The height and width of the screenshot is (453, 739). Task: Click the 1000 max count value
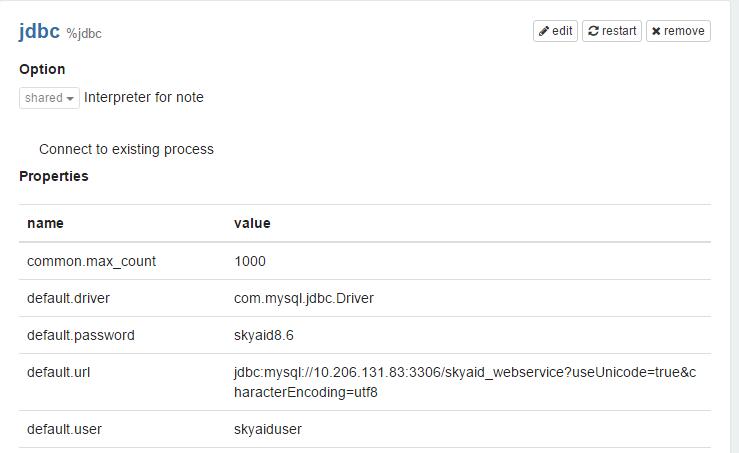pyautogui.click(x=250, y=261)
